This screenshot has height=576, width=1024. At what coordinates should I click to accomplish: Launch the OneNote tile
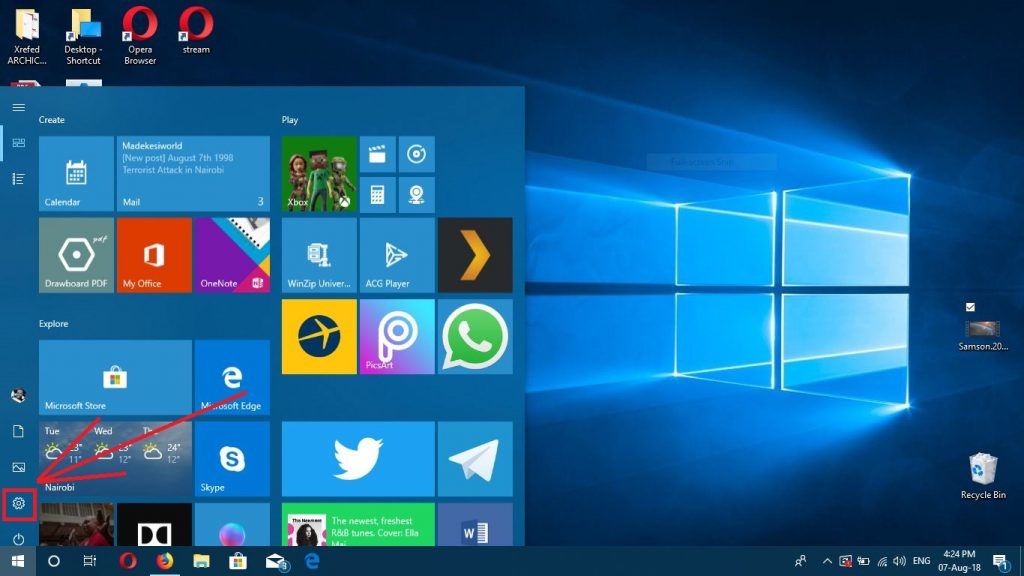232,255
